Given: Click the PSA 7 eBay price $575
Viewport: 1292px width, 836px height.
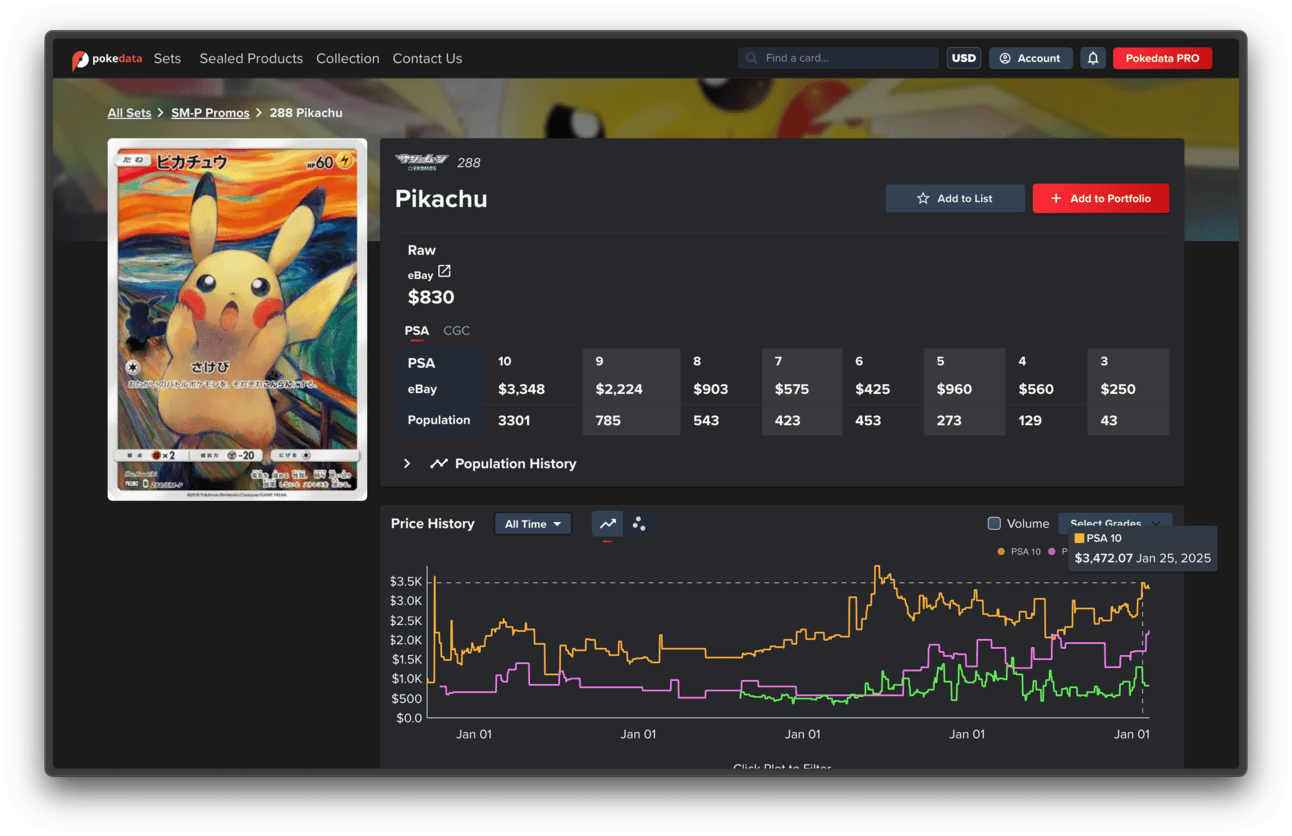Looking at the screenshot, I should 792,389.
